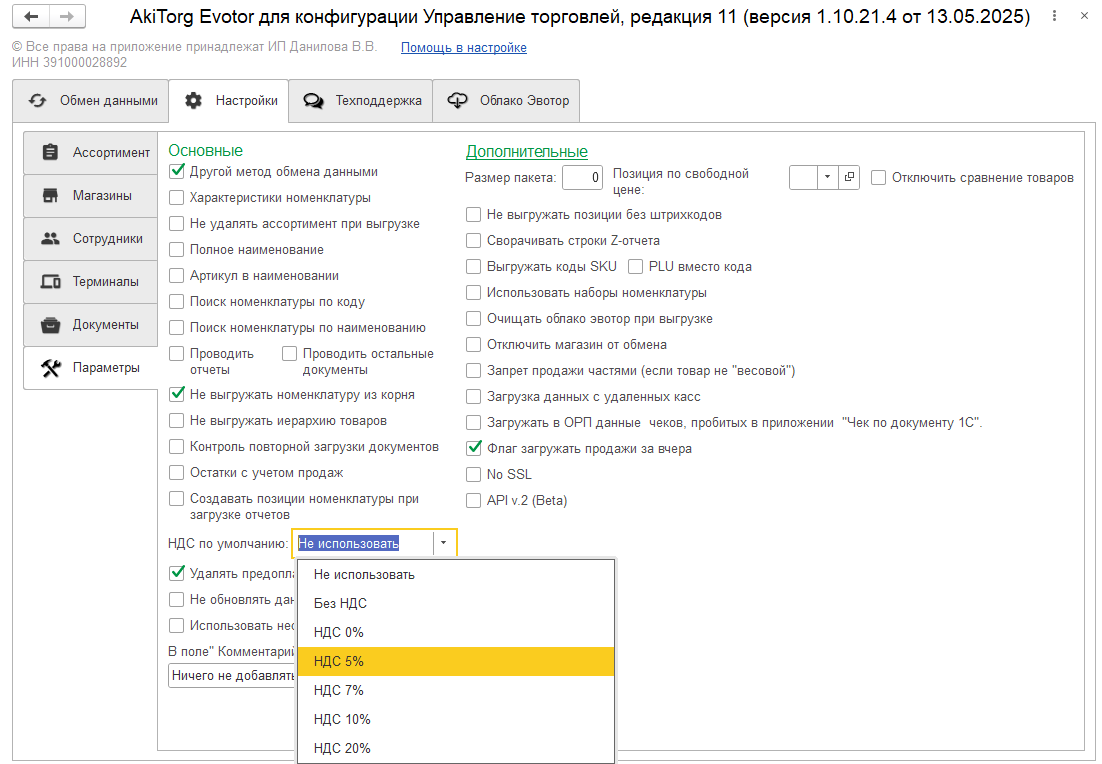Enable Проводить отчеты checkbox
Image resolution: width=1102 pixels, height=764 pixels.
[177, 354]
